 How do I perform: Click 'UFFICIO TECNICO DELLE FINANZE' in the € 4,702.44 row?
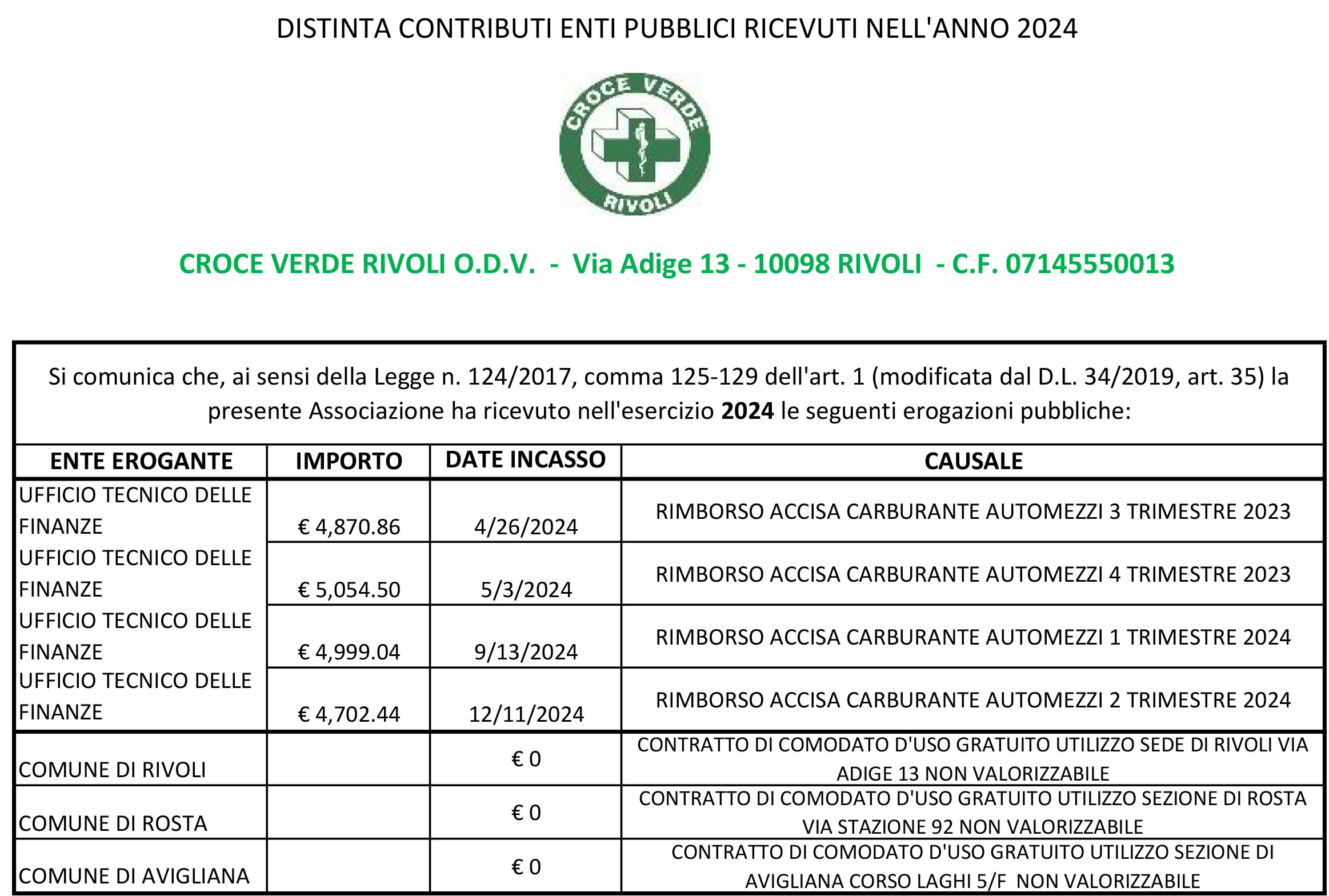135,697
